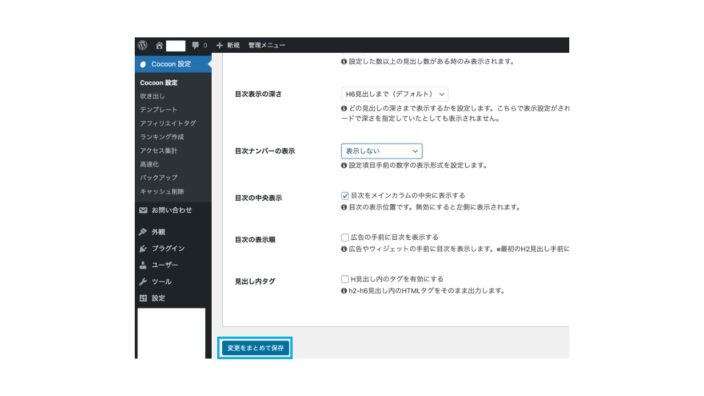
Task: Open the 管理メニュー in admin bar
Action: tap(267, 45)
